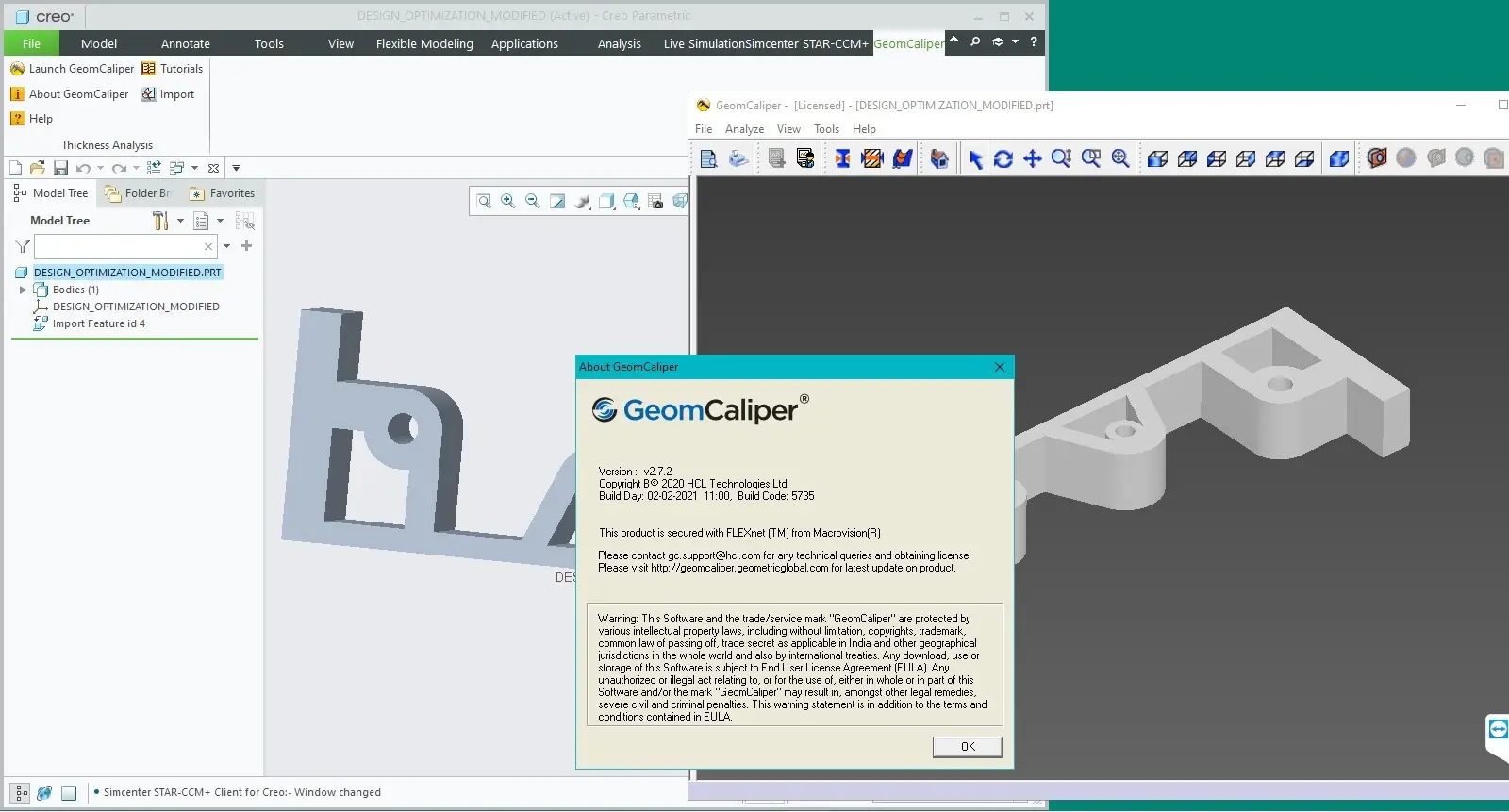Viewport: 1509px width, 812px height.
Task: Open Analyze menu in GeomCaliper window
Action: coord(744,129)
